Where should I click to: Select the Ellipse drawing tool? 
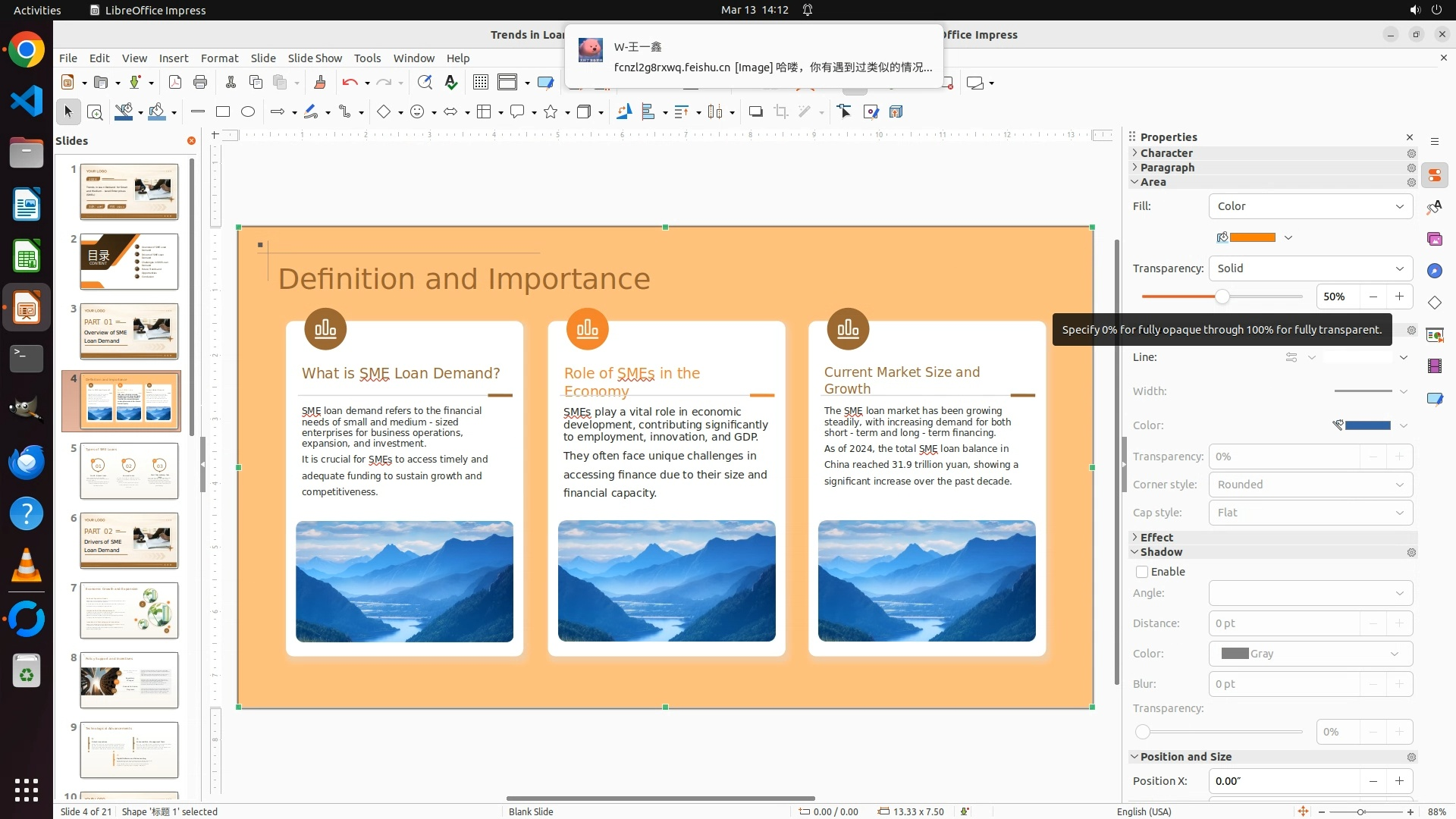[x=248, y=112]
